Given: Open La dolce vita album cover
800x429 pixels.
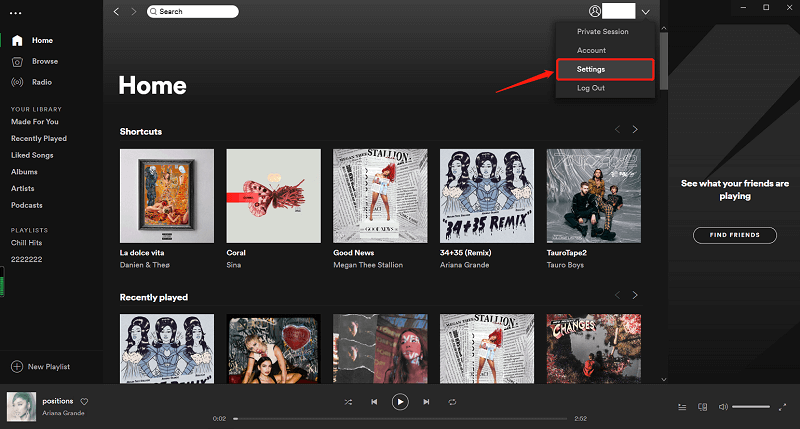Looking at the screenshot, I should 167,196.
